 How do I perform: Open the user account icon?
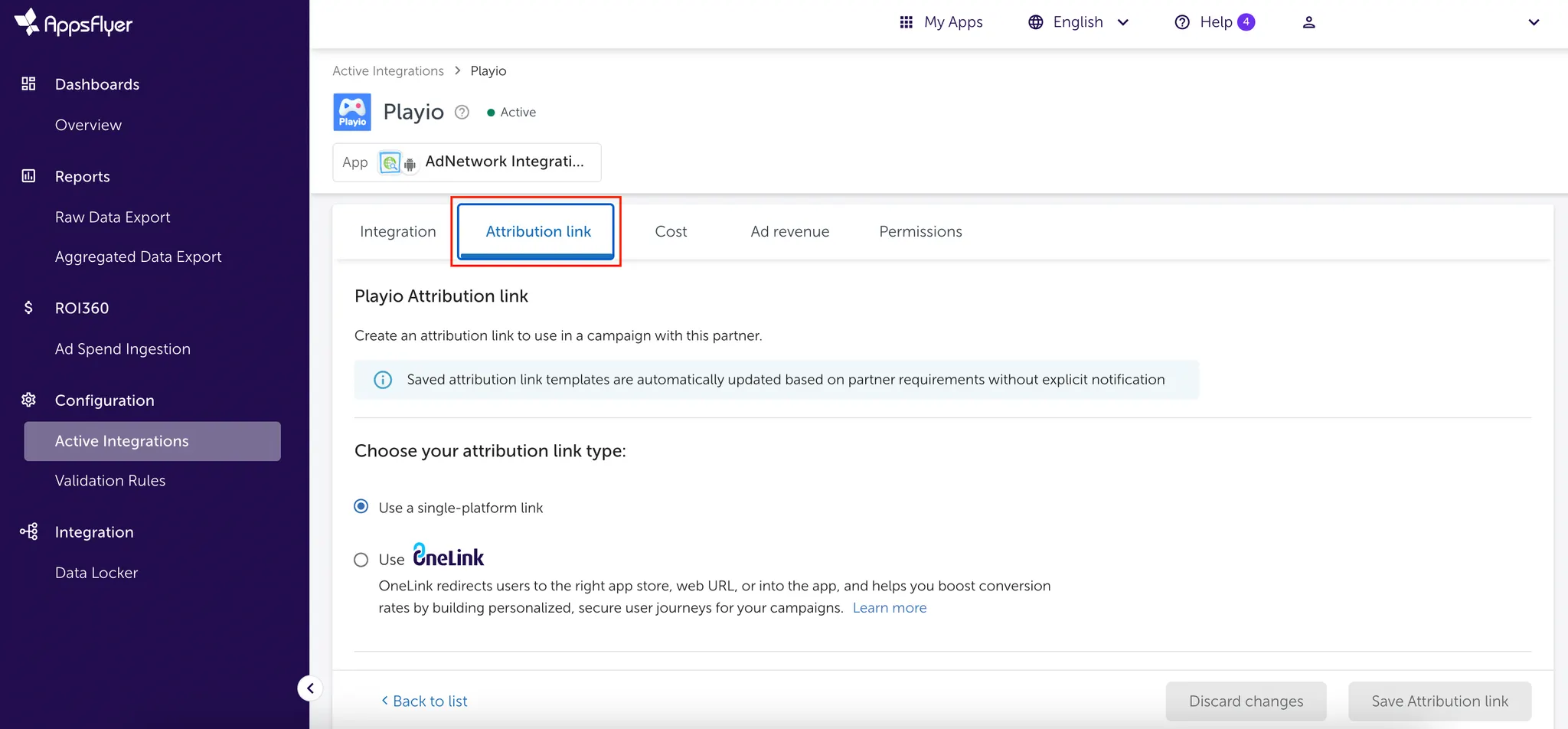click(1309, 22)
